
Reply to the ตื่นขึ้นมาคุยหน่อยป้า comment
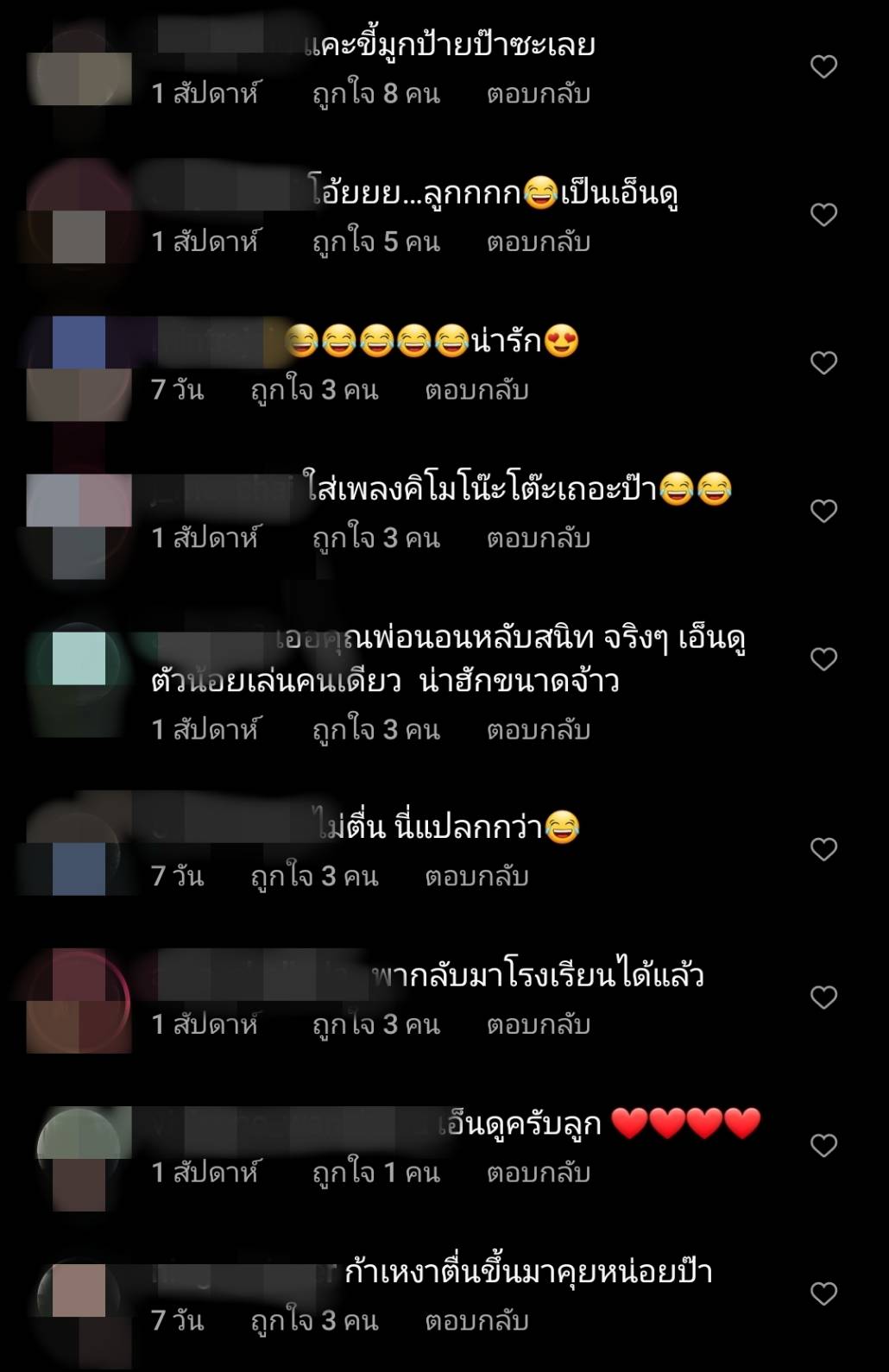pyautogui.click(x=476, y=1321)
